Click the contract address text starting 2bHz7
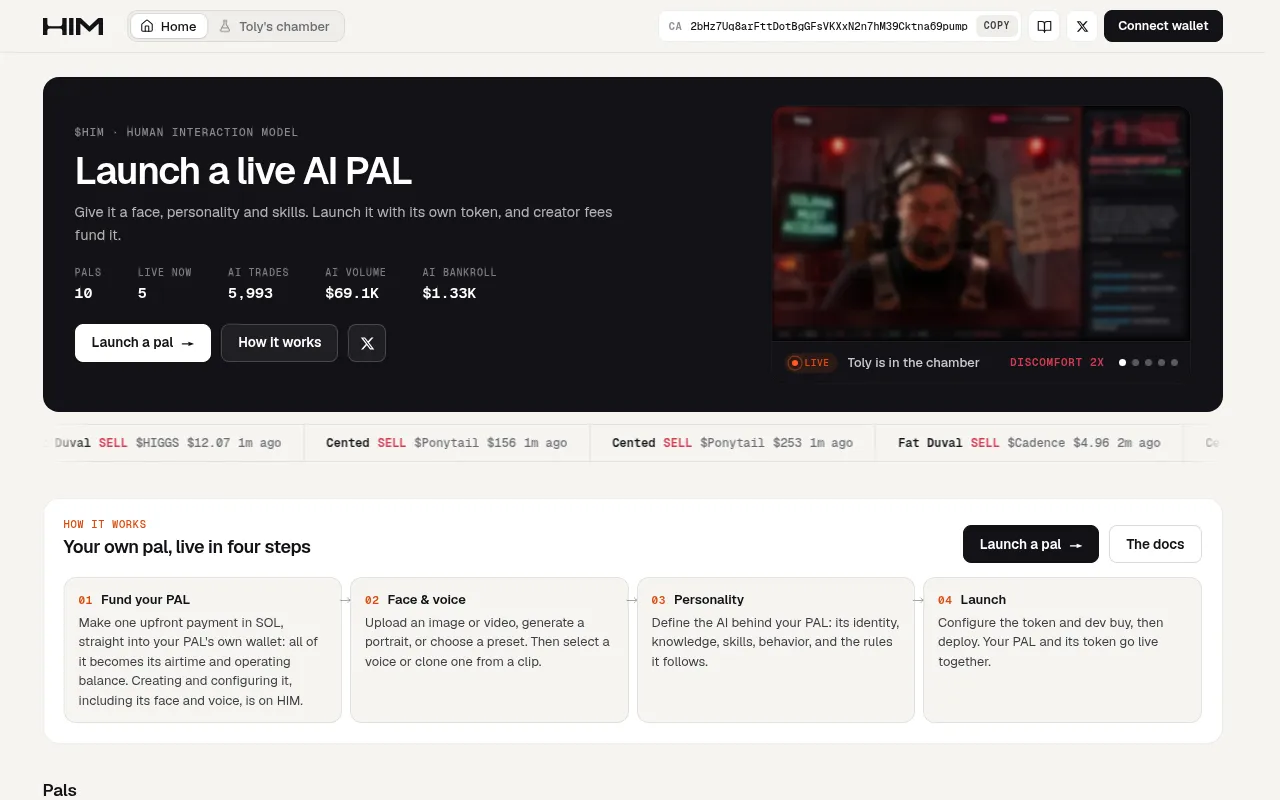 829,26
